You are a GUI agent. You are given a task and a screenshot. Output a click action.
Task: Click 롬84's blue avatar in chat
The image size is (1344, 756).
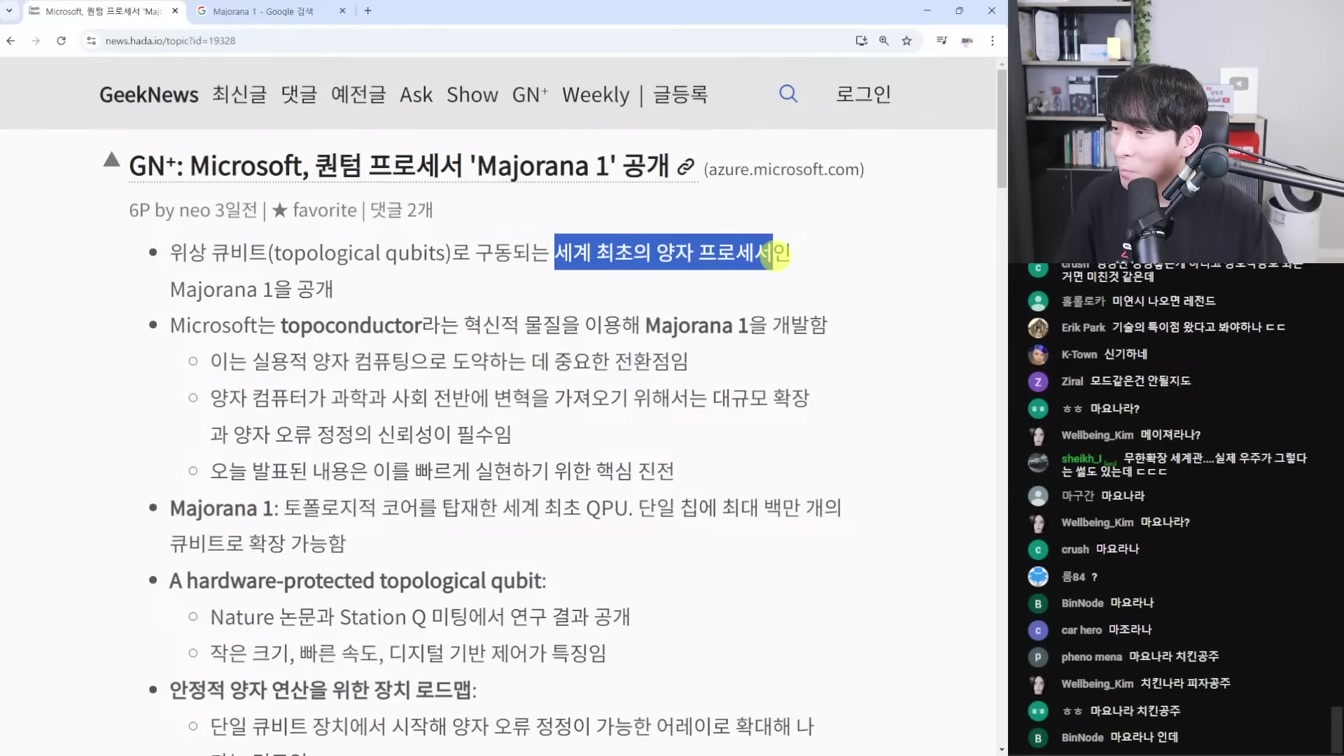tap(1038, 577)
